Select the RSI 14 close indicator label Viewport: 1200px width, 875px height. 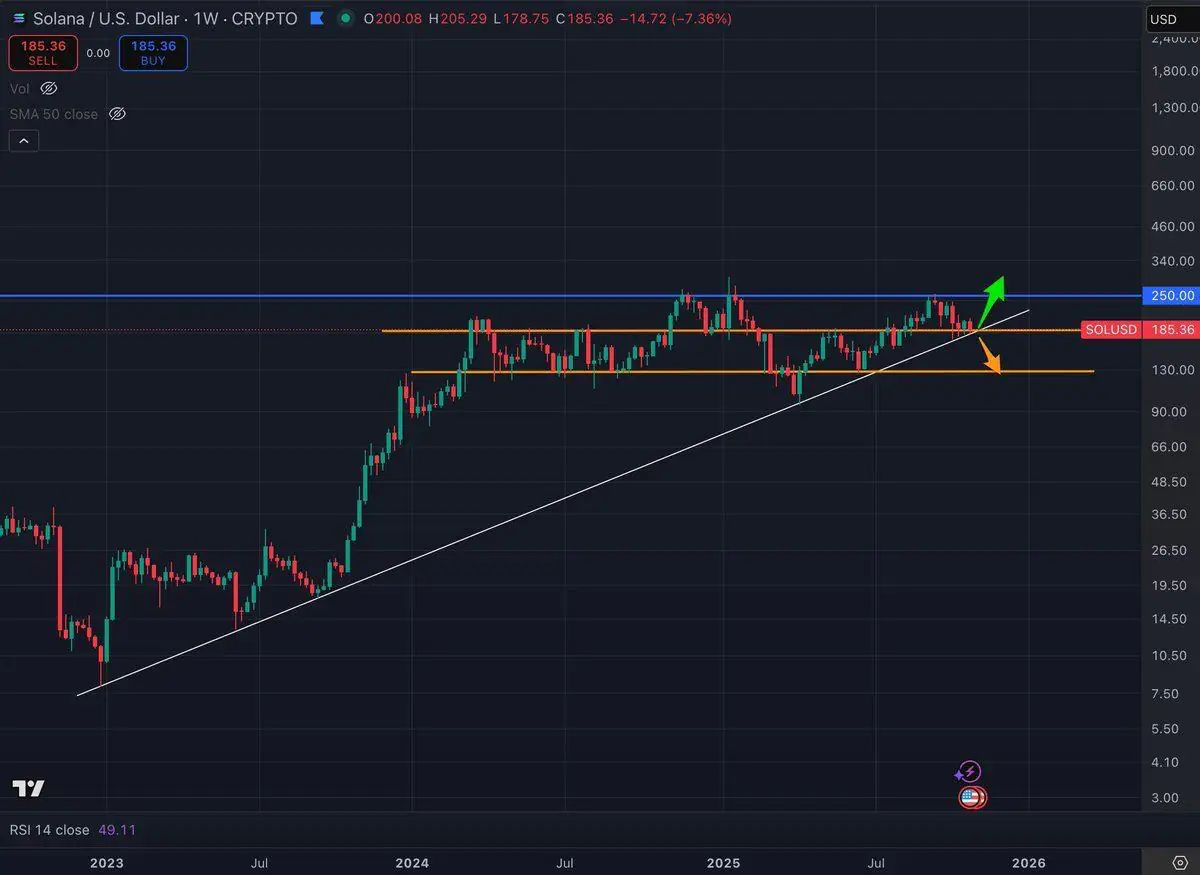point(50,830)
